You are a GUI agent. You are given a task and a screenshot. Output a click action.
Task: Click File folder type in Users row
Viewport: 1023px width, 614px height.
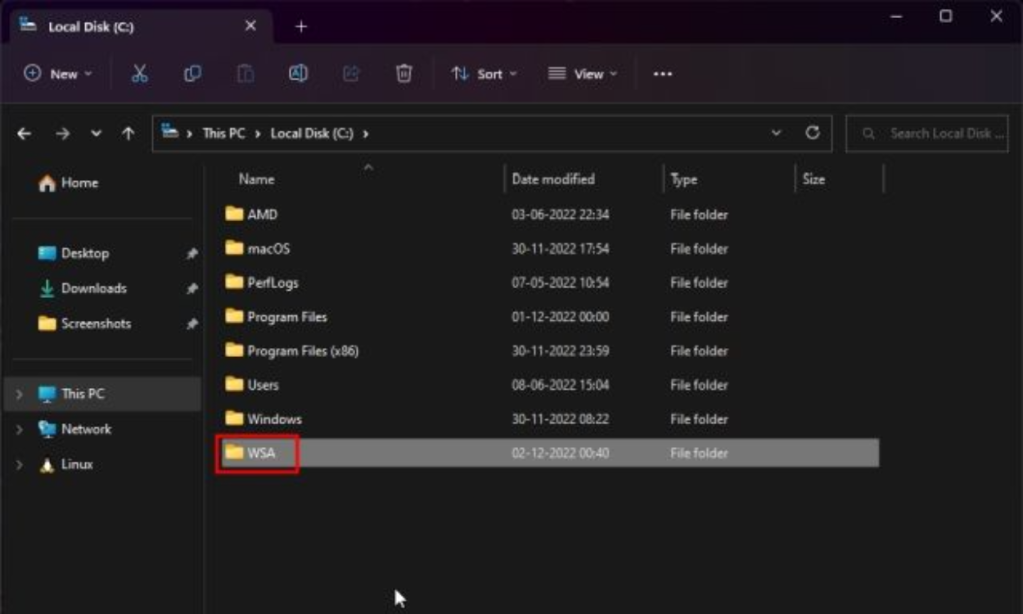coord(699,385)
